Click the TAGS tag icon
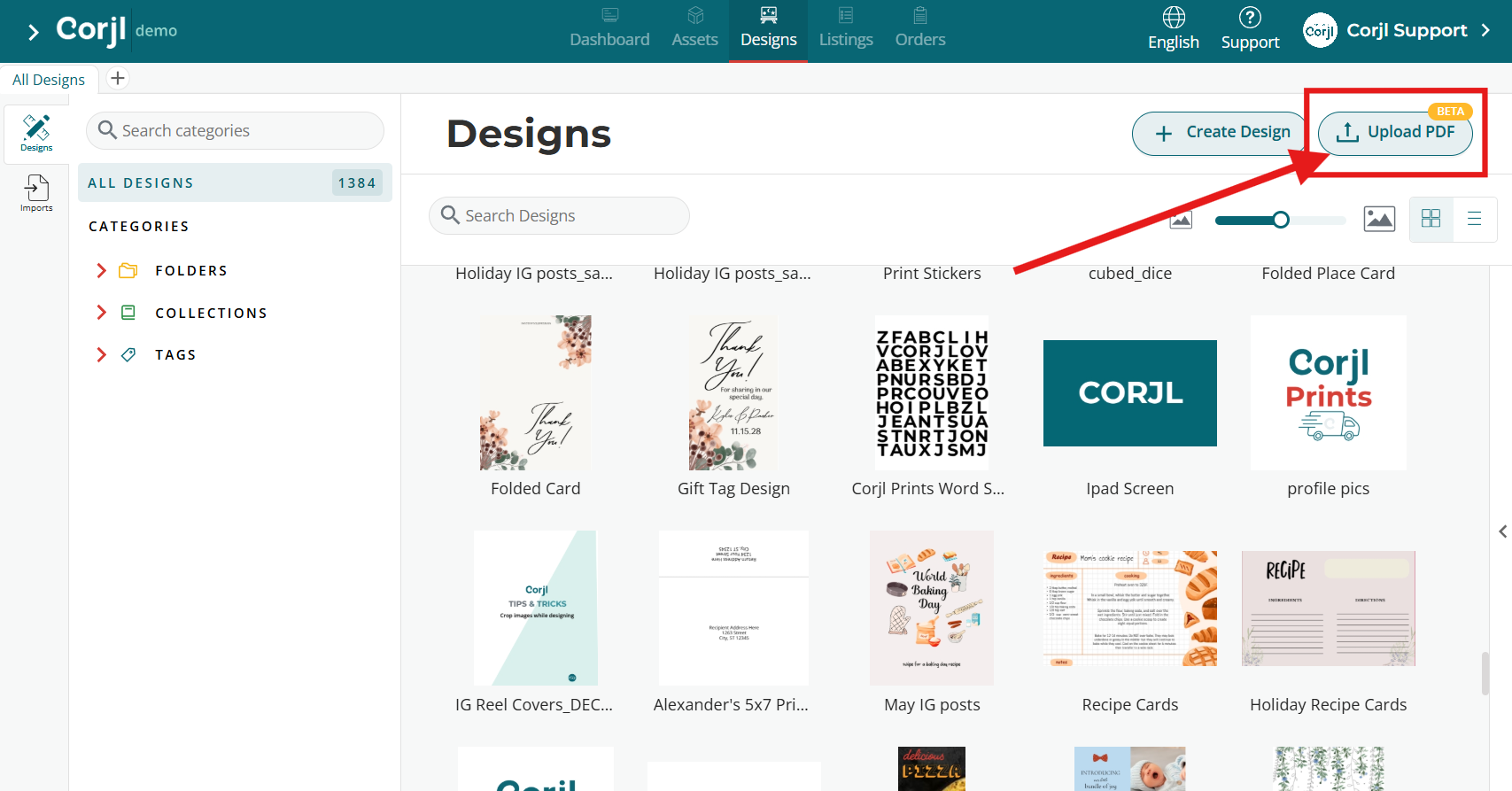Viewport: 1512px width, 791px height. [x=128, y=354]
